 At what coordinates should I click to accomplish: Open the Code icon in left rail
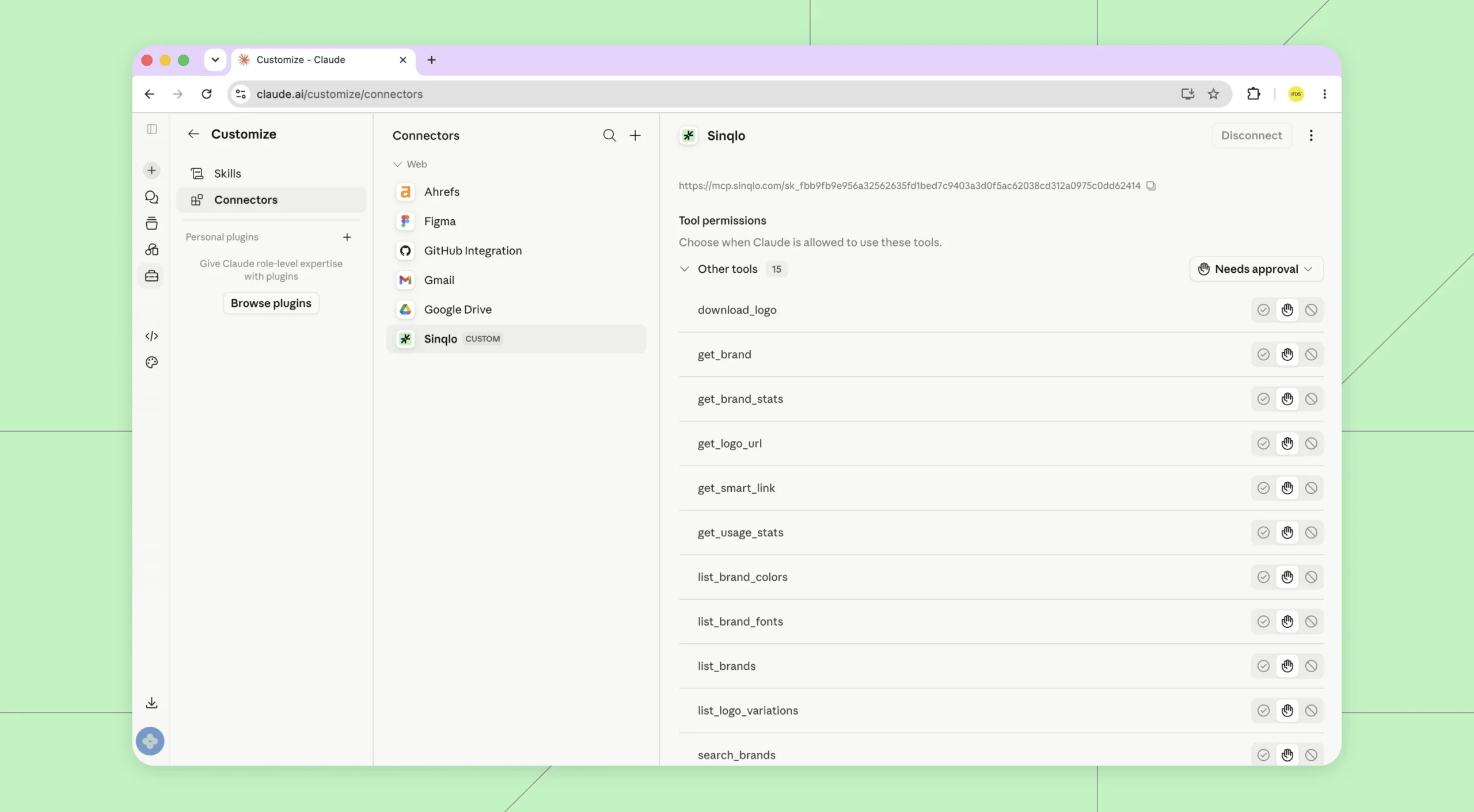151,336
